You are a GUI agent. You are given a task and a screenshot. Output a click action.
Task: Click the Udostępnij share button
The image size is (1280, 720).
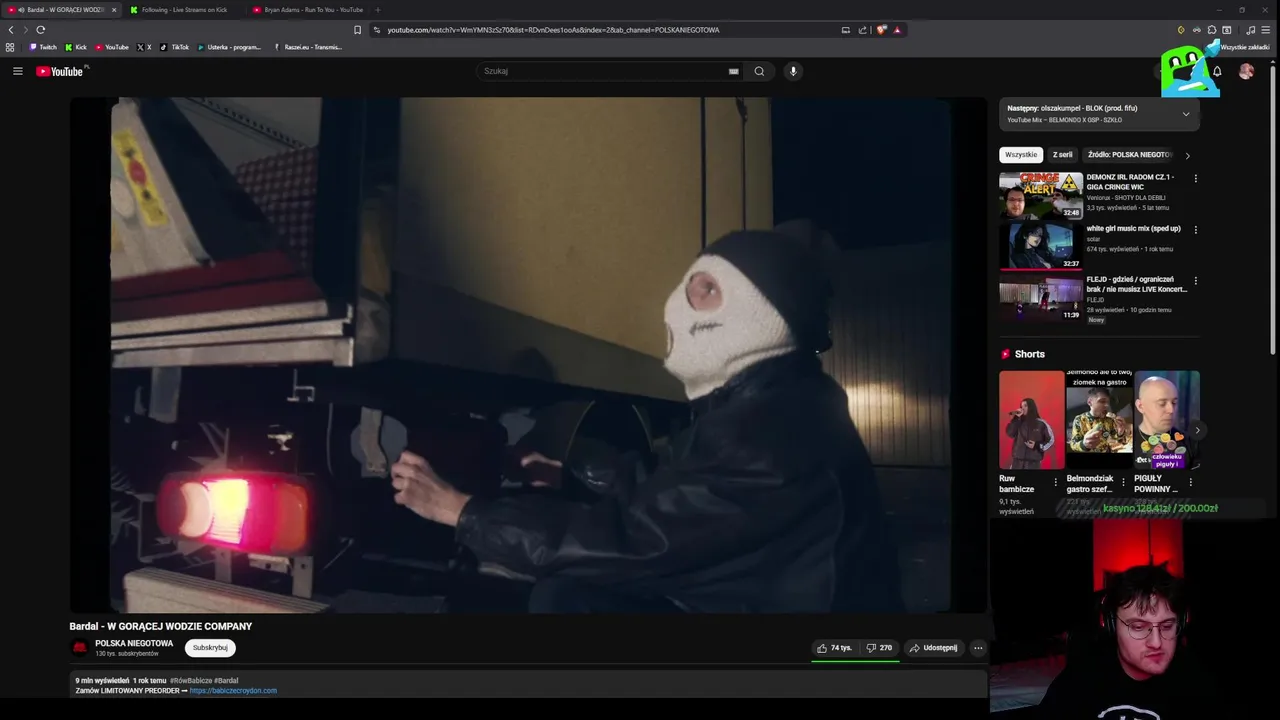[933, 648]
